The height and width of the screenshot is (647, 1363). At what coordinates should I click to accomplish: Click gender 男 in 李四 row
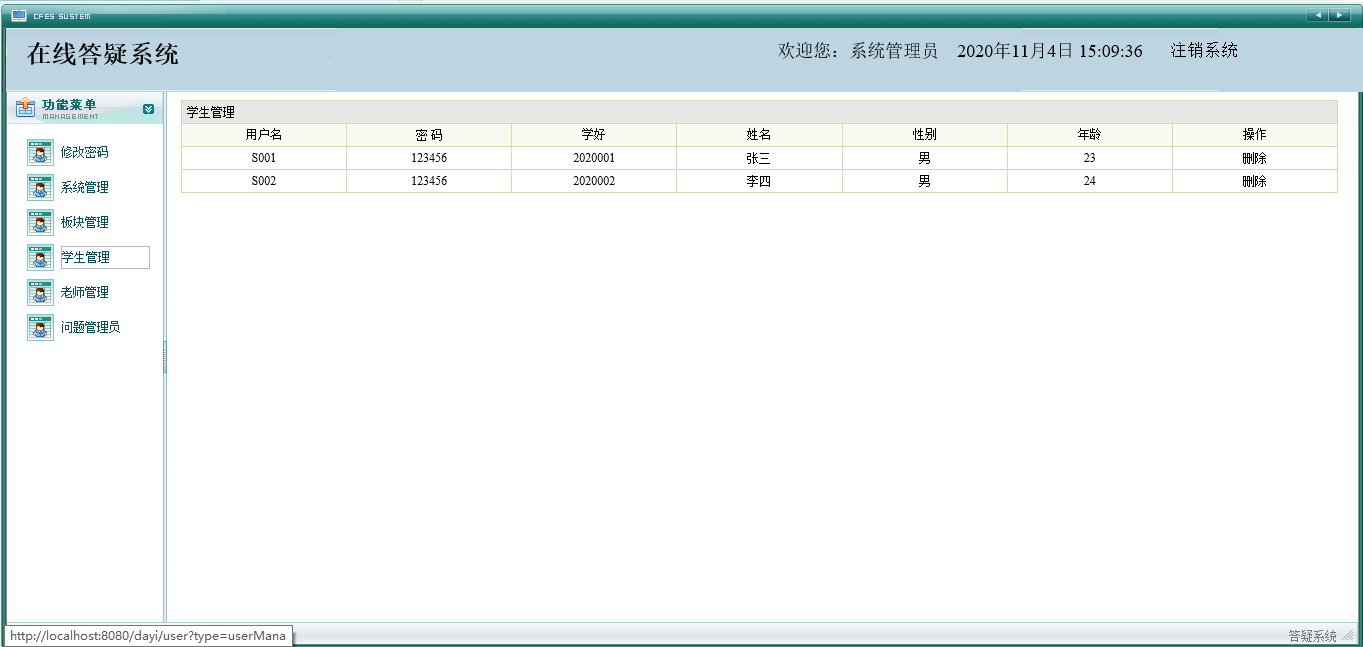tap(925, 181)
